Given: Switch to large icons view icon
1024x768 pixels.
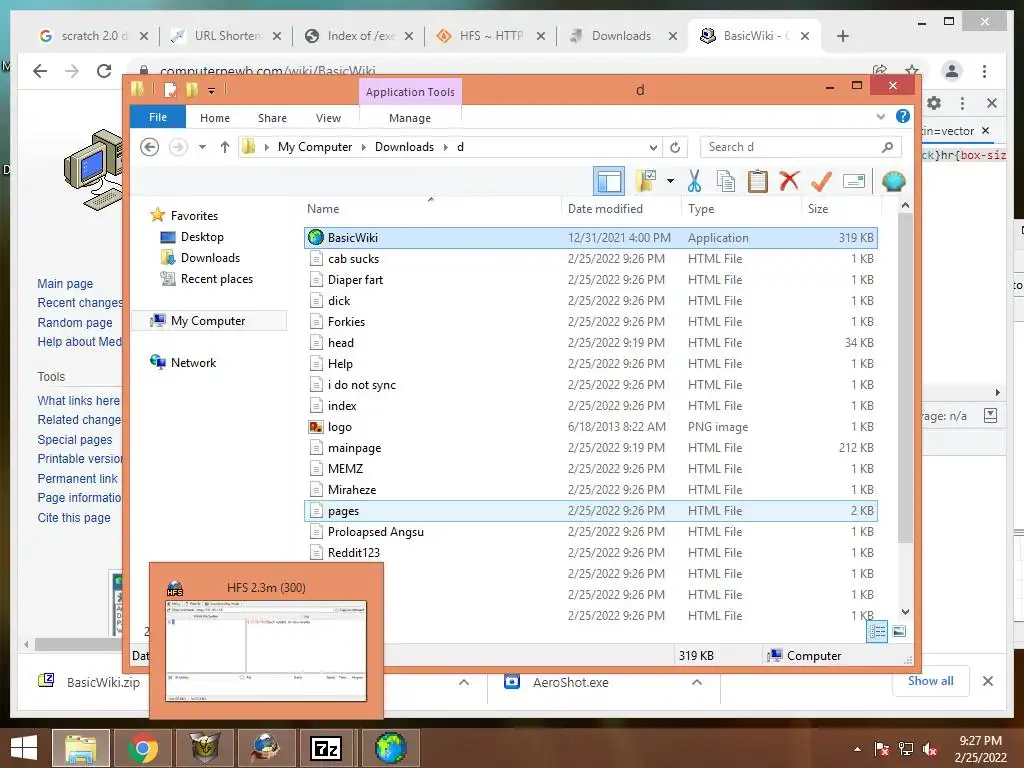Looking at the screenshot, I should 899,631.
